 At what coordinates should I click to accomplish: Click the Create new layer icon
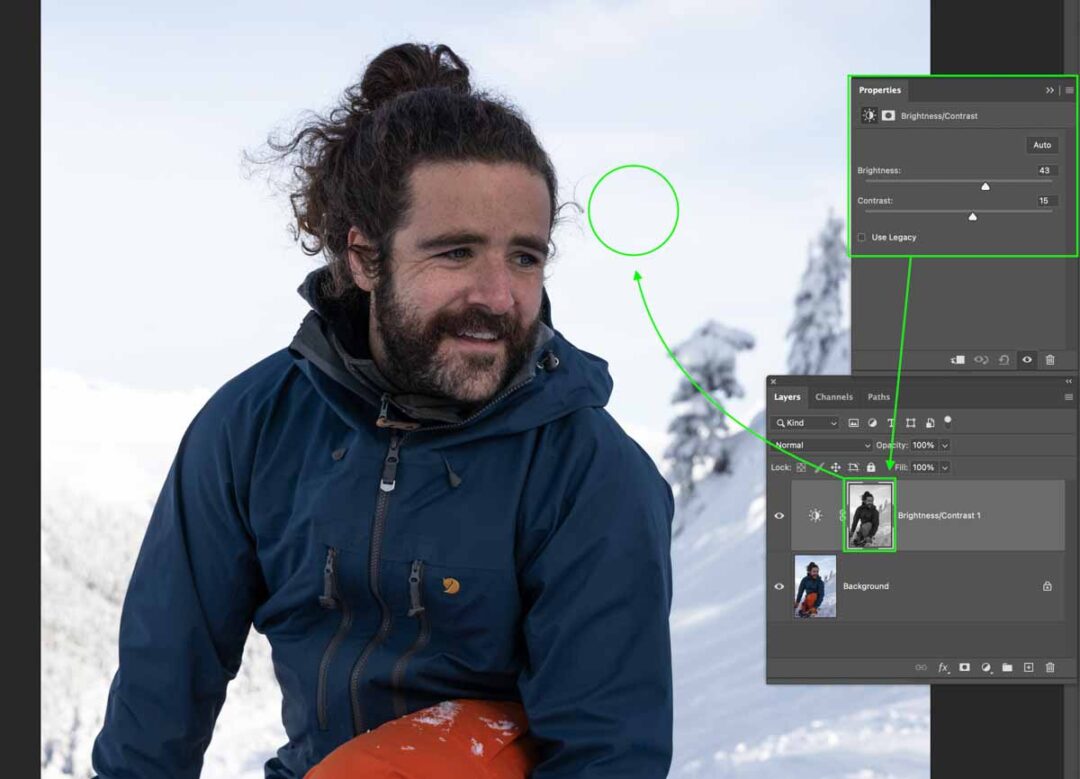click(1029, 667)
